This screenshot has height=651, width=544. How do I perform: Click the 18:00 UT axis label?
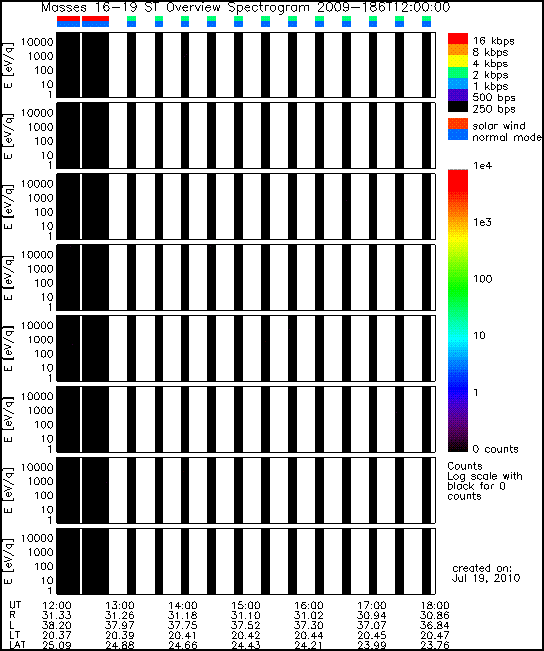[x=434, y=606]
